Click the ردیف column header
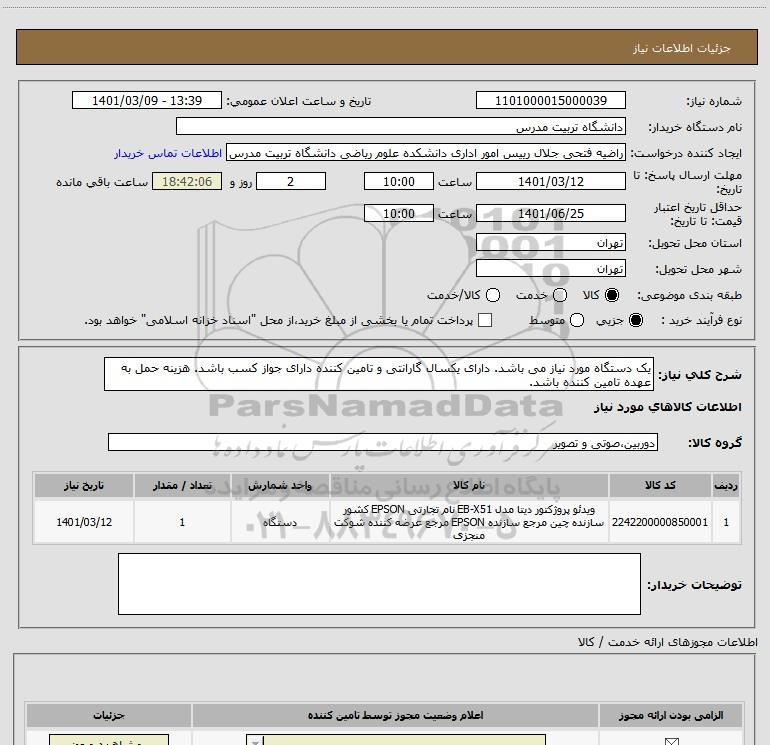The image size is (770, 745). coord(726,486)
